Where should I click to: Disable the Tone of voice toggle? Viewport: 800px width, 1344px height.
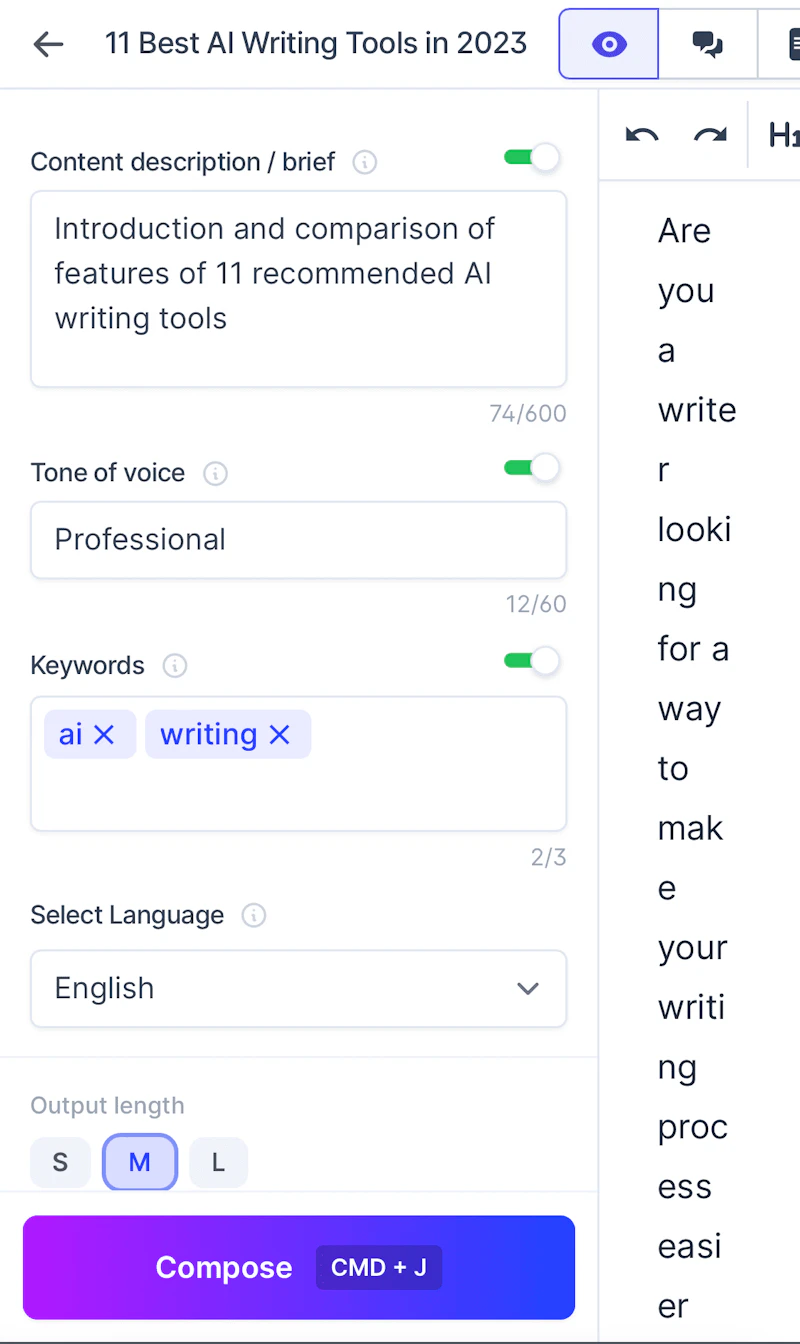pyautogui.click(x=532, y=468)
